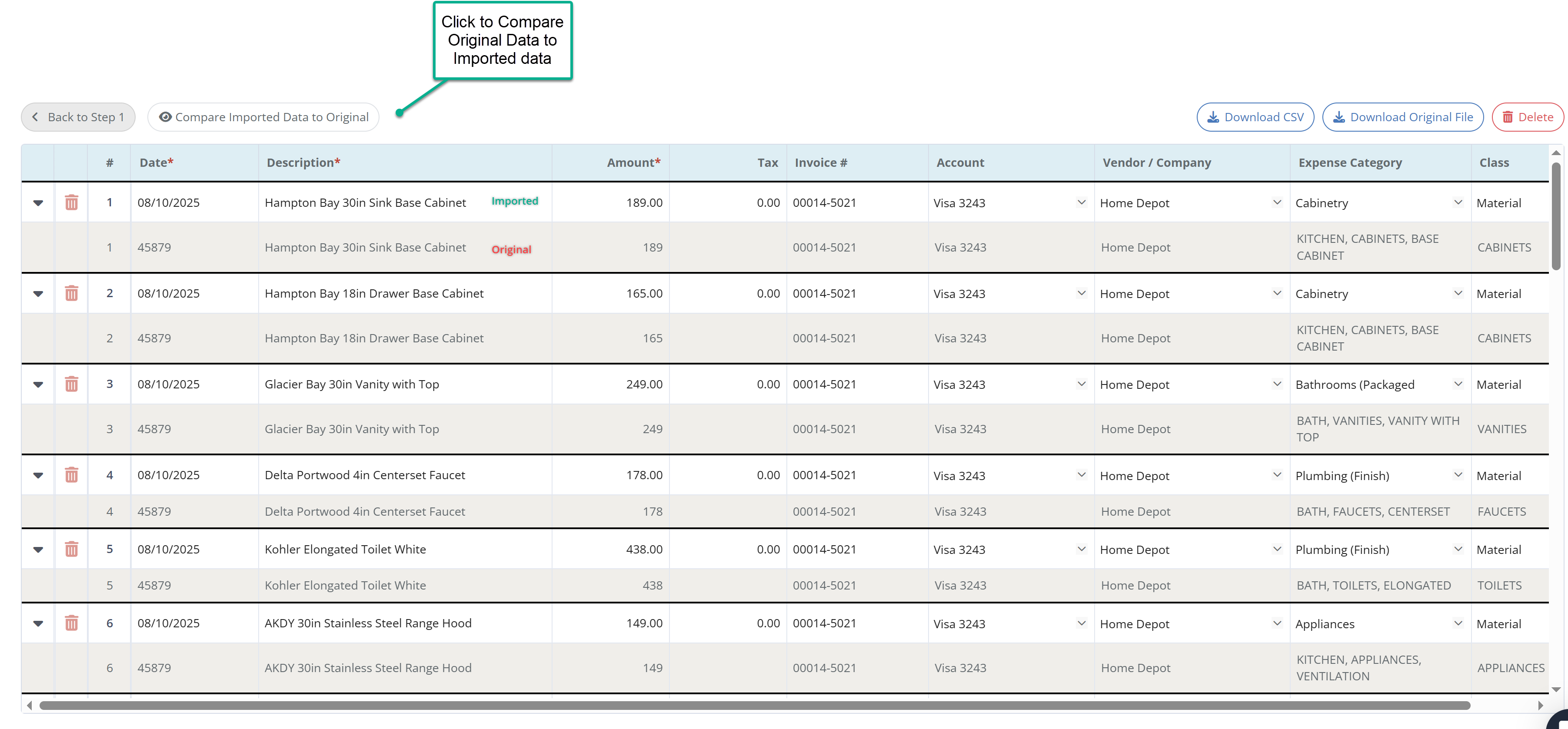1568x729 pixels.
Task: Click the horizontal scrollbar at the table bottom
Action: 755,705
